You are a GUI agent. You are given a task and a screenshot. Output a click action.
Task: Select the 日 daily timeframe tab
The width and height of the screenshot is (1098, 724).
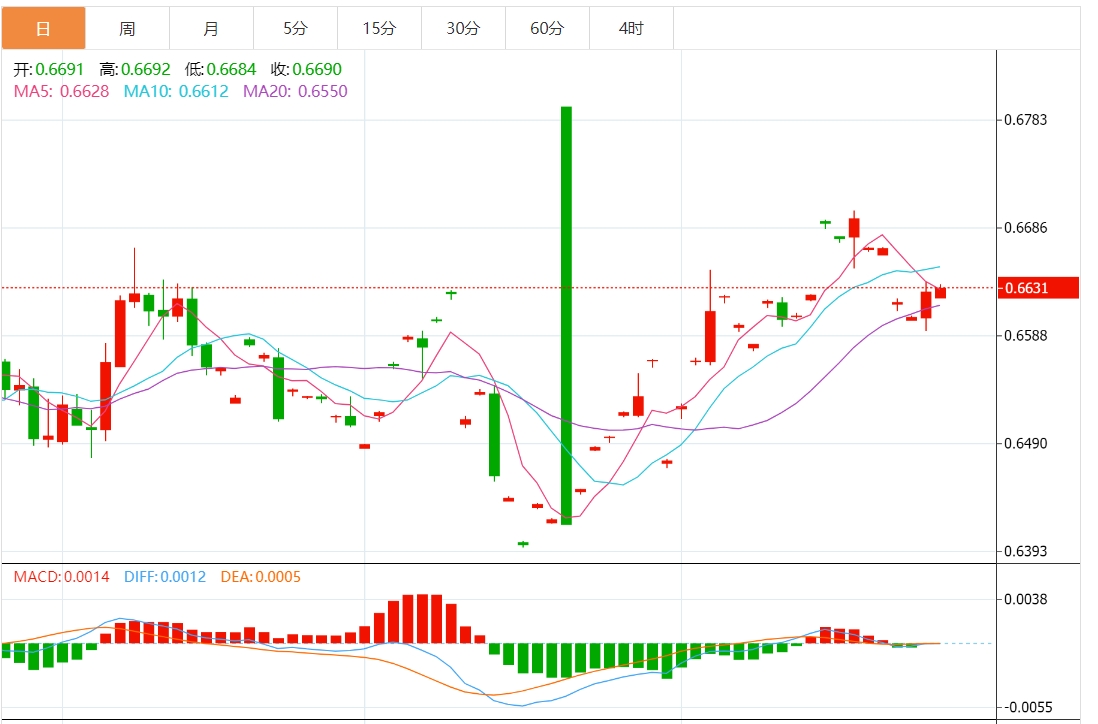tap(43, 28)
